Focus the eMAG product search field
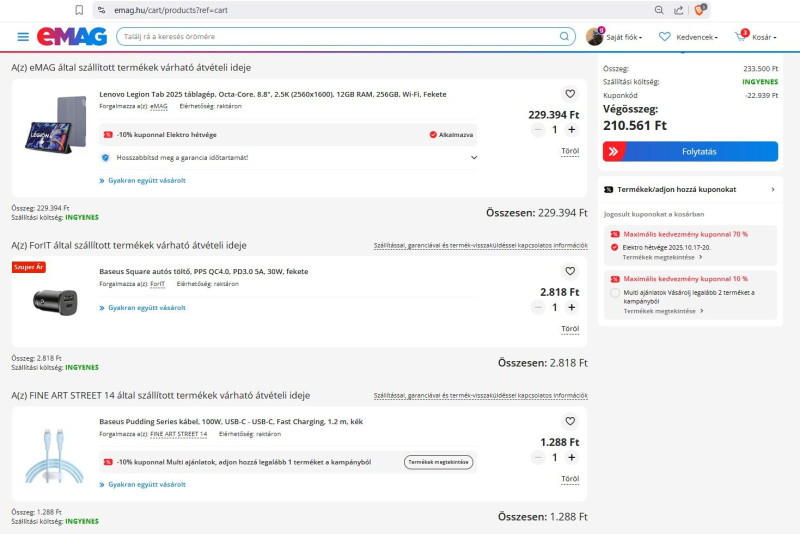The width and height of the screenshot is (800, 534). click(x=346, y=36)
